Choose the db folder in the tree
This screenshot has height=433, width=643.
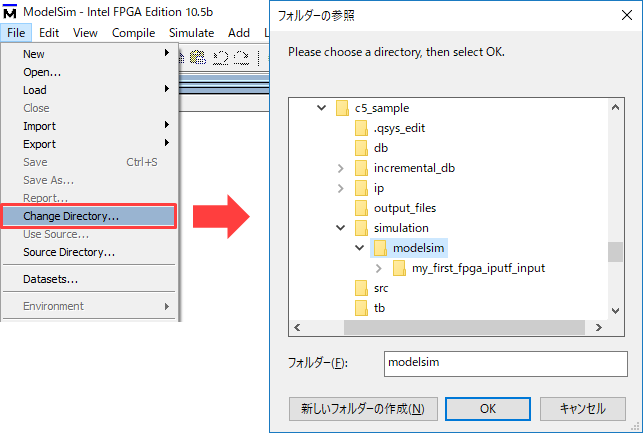[380, 148]
